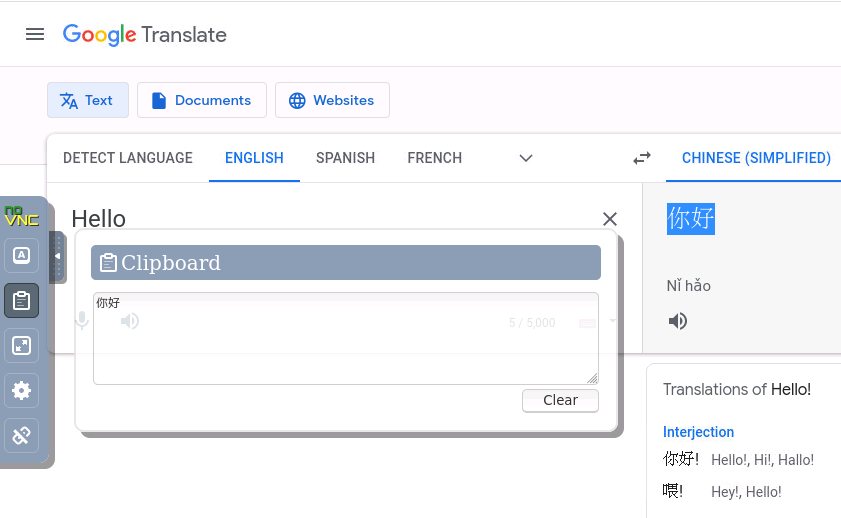Clear source text with X button
This screenshot has height=518, width=841.
(x=610, y=219)
